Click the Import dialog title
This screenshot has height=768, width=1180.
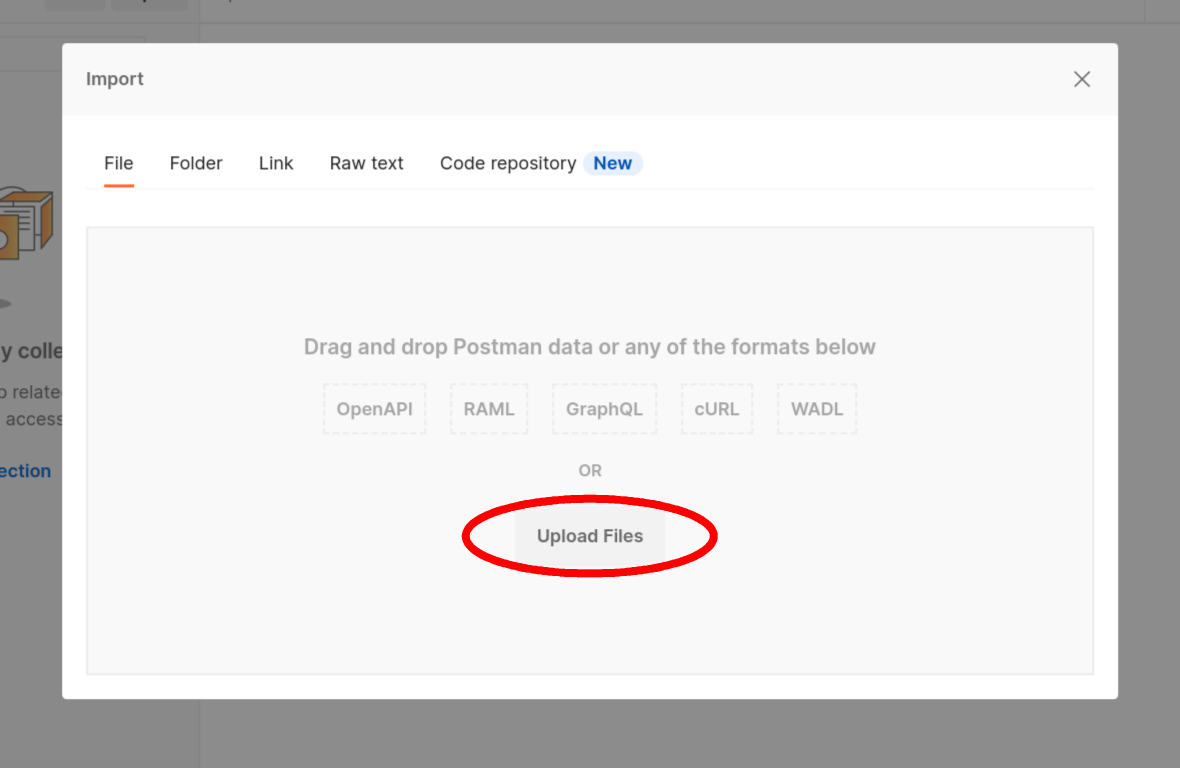(x=114, y=79)
